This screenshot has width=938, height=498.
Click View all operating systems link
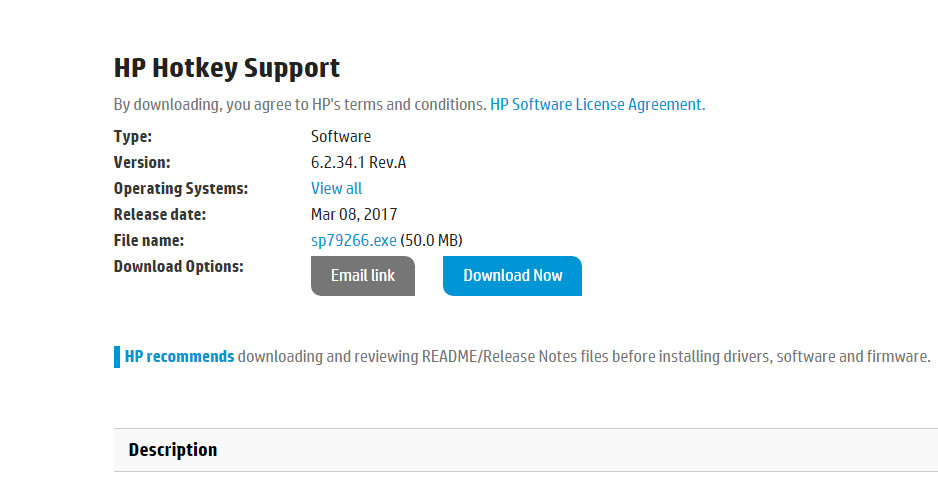point(336,189)
